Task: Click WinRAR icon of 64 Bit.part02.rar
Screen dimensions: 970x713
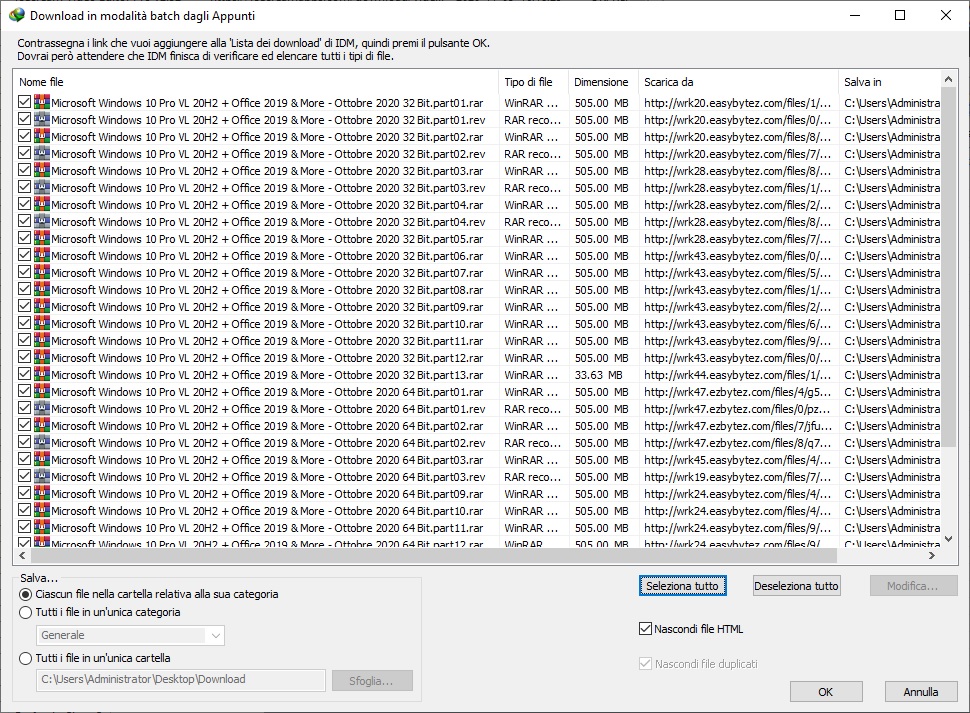Action: click(41, 425)
